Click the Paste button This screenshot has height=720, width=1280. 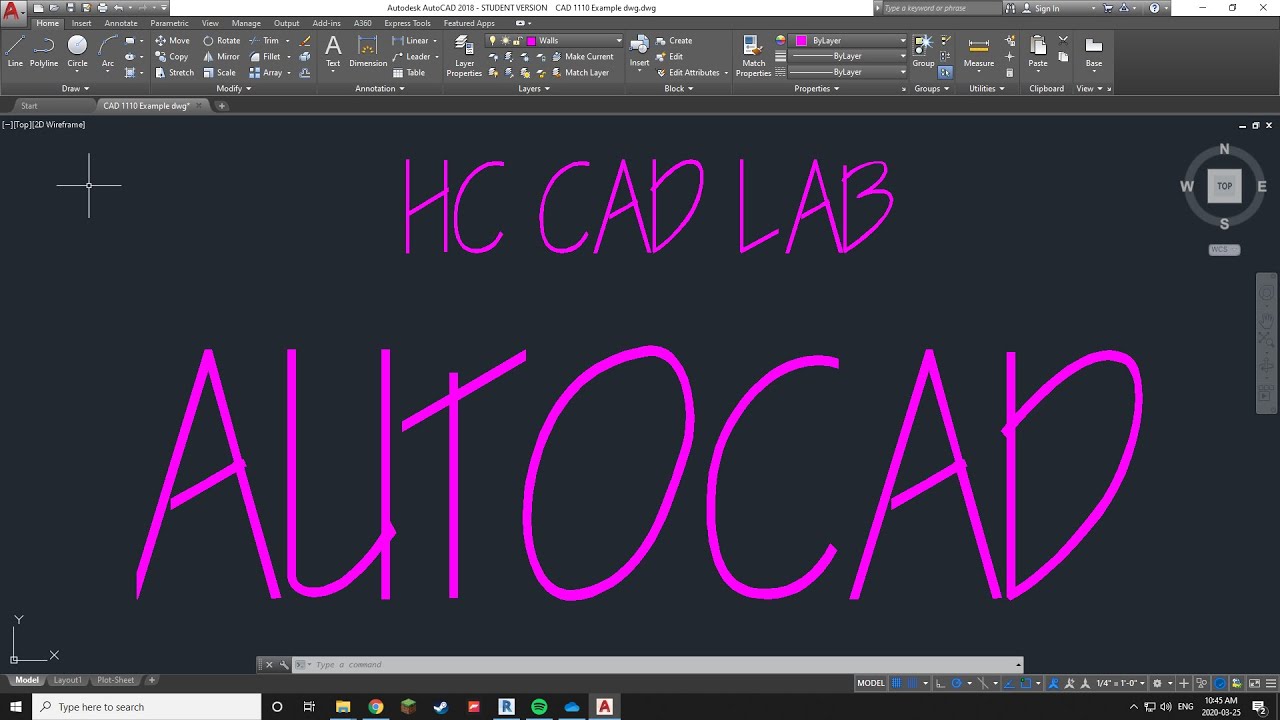pyautogui.click(x=1038, y=52)
